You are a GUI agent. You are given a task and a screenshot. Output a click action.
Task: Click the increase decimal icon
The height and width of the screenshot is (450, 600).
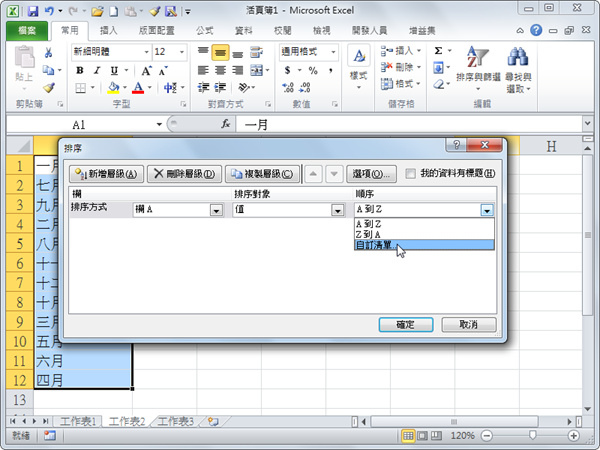(288, 88)
